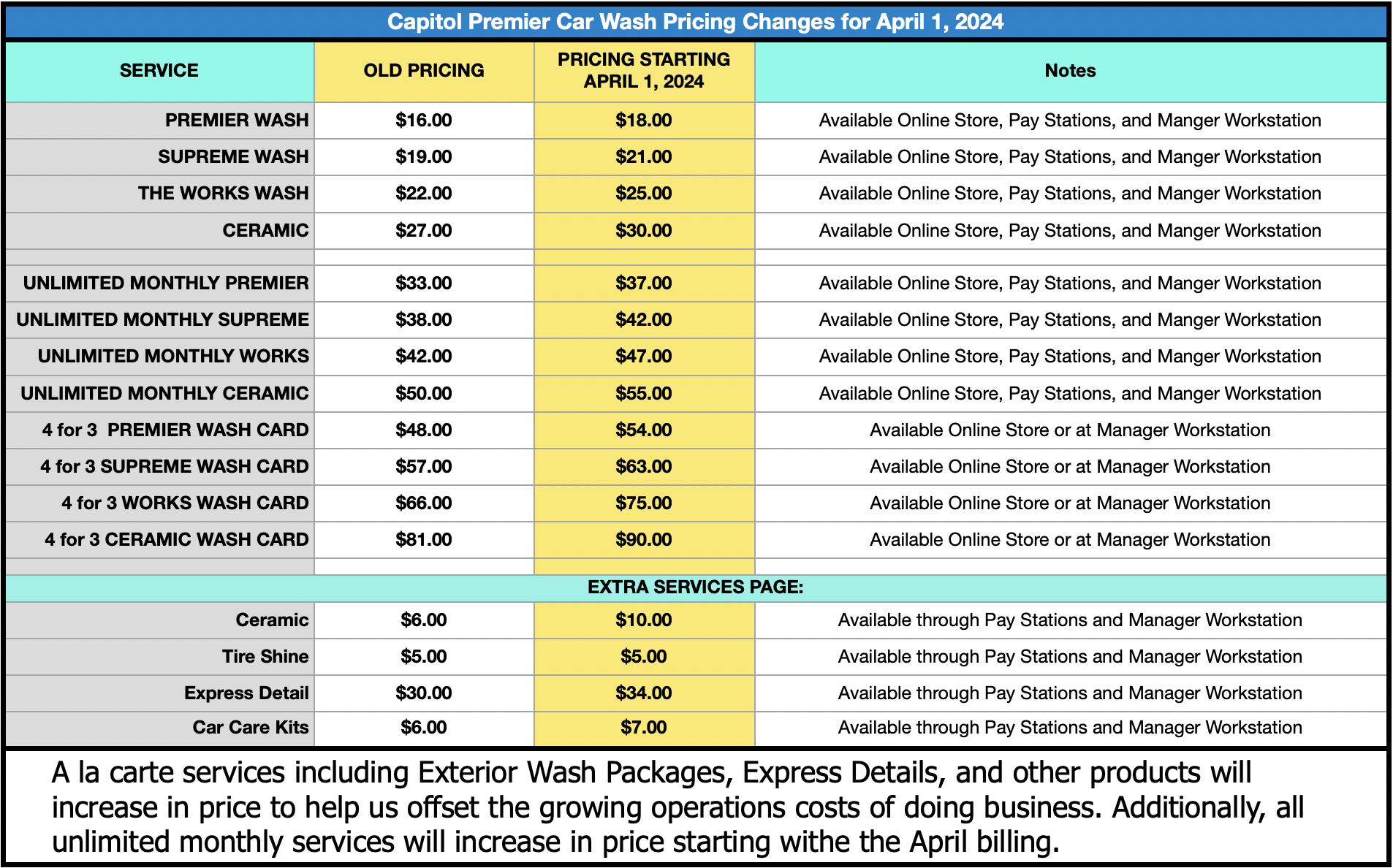Screen dimensions: 1393x868
Task: Click new price $10.00 for Ceramic extra service
Action: [644, 620]
